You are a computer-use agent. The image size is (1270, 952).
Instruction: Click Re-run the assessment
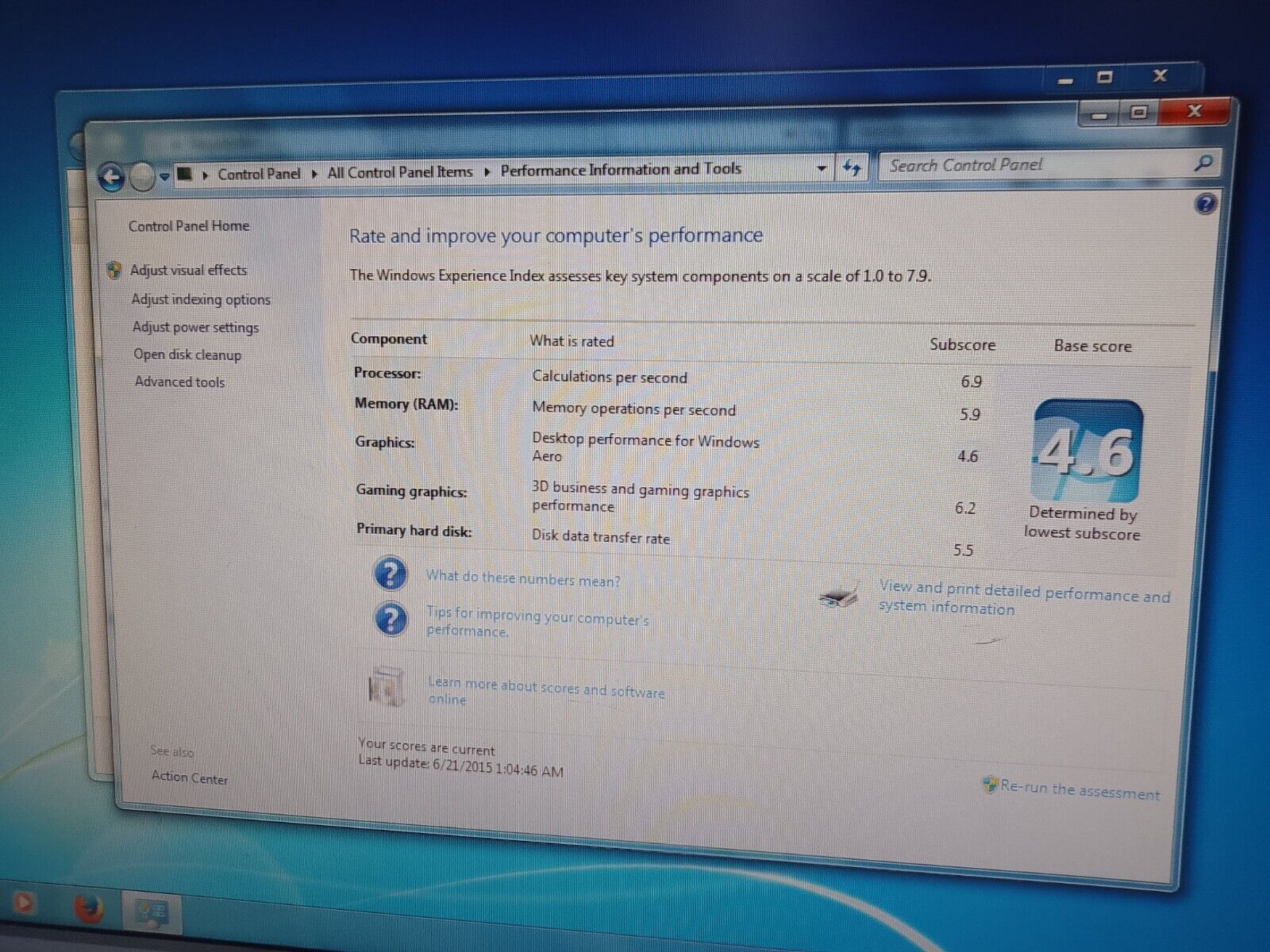pos(1080,789)
